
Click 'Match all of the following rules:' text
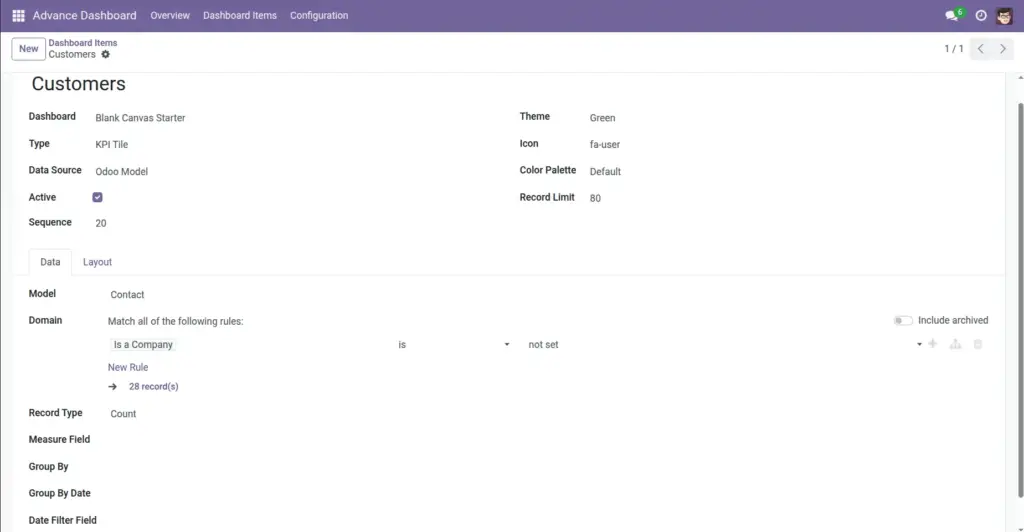pos(176,321)
